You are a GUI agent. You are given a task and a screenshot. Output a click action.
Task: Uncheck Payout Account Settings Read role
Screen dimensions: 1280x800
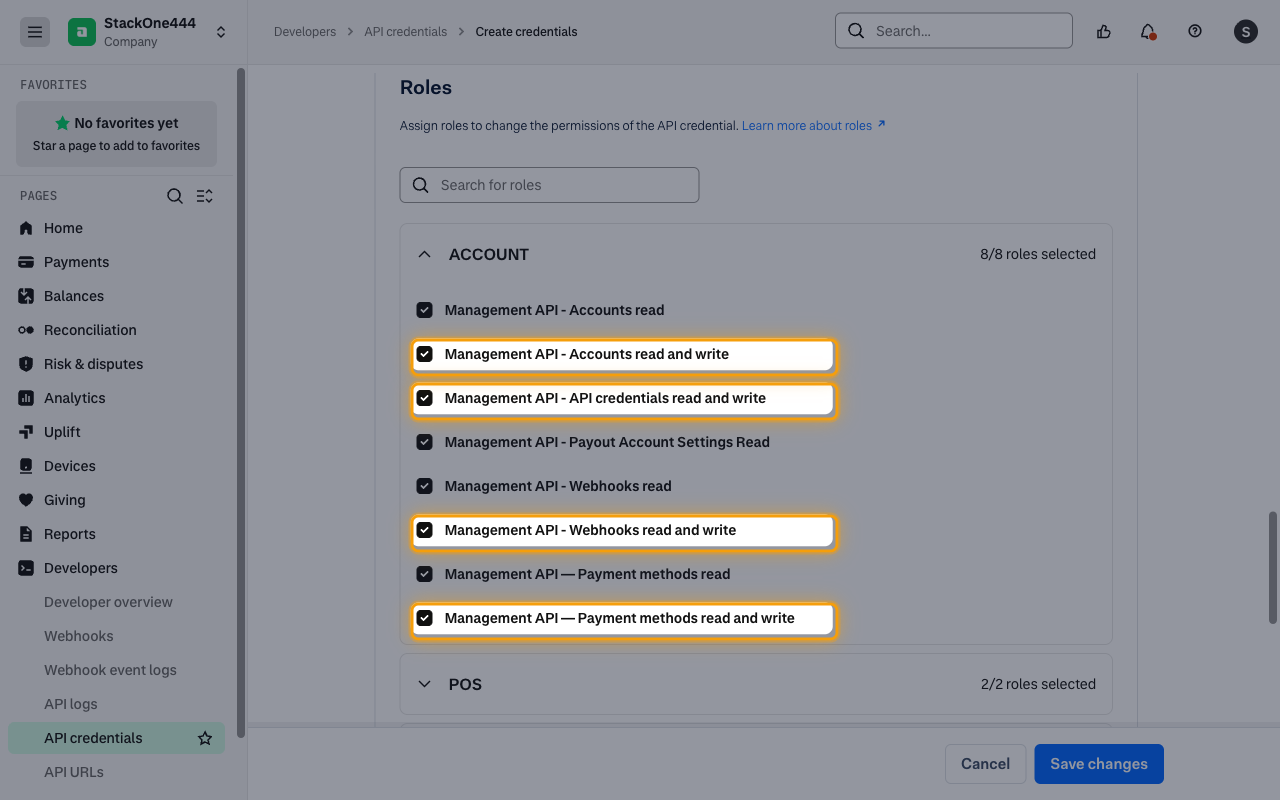click(424, 442)
